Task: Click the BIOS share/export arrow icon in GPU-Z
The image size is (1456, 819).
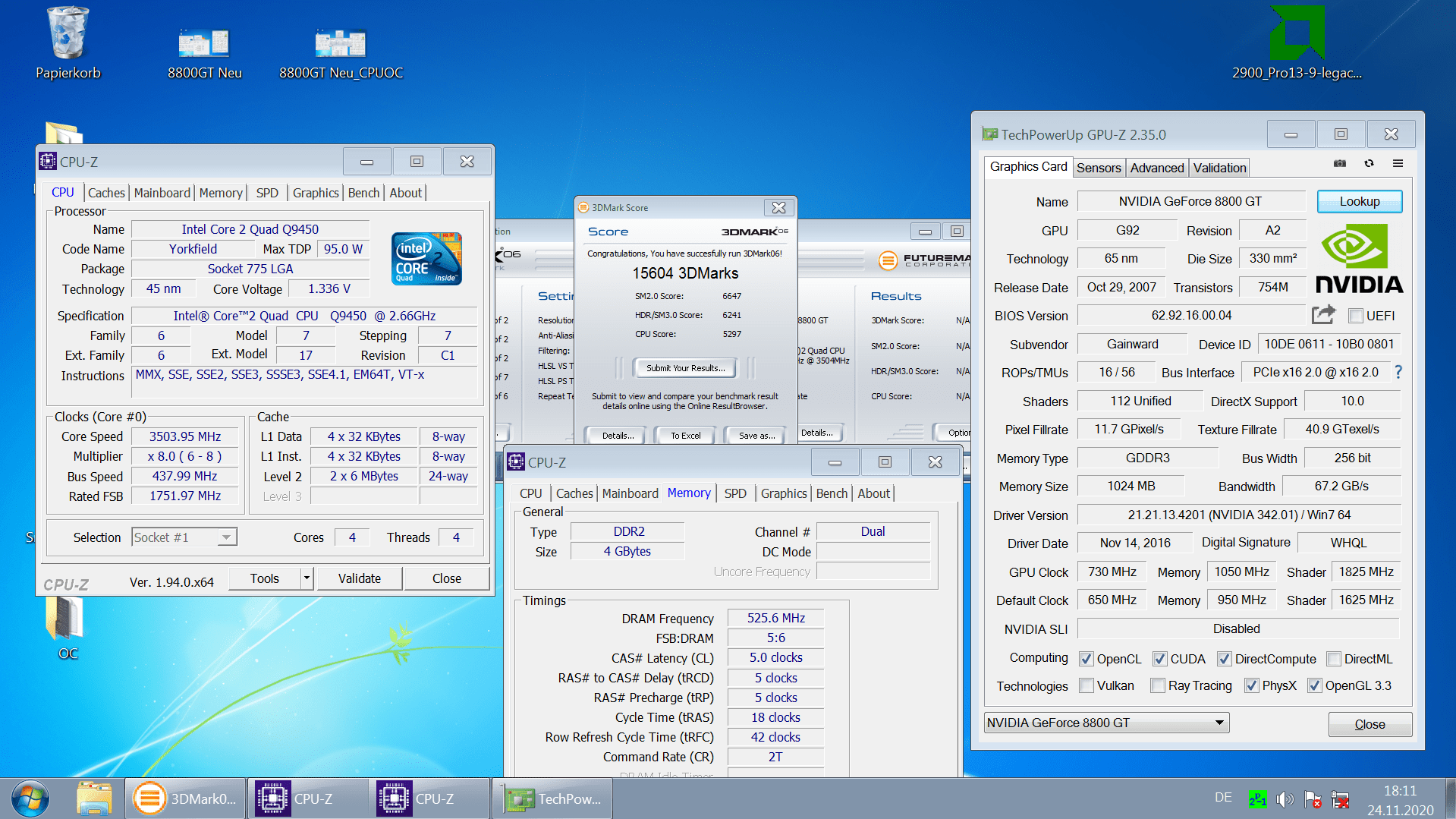Action: coord(1322,314)
